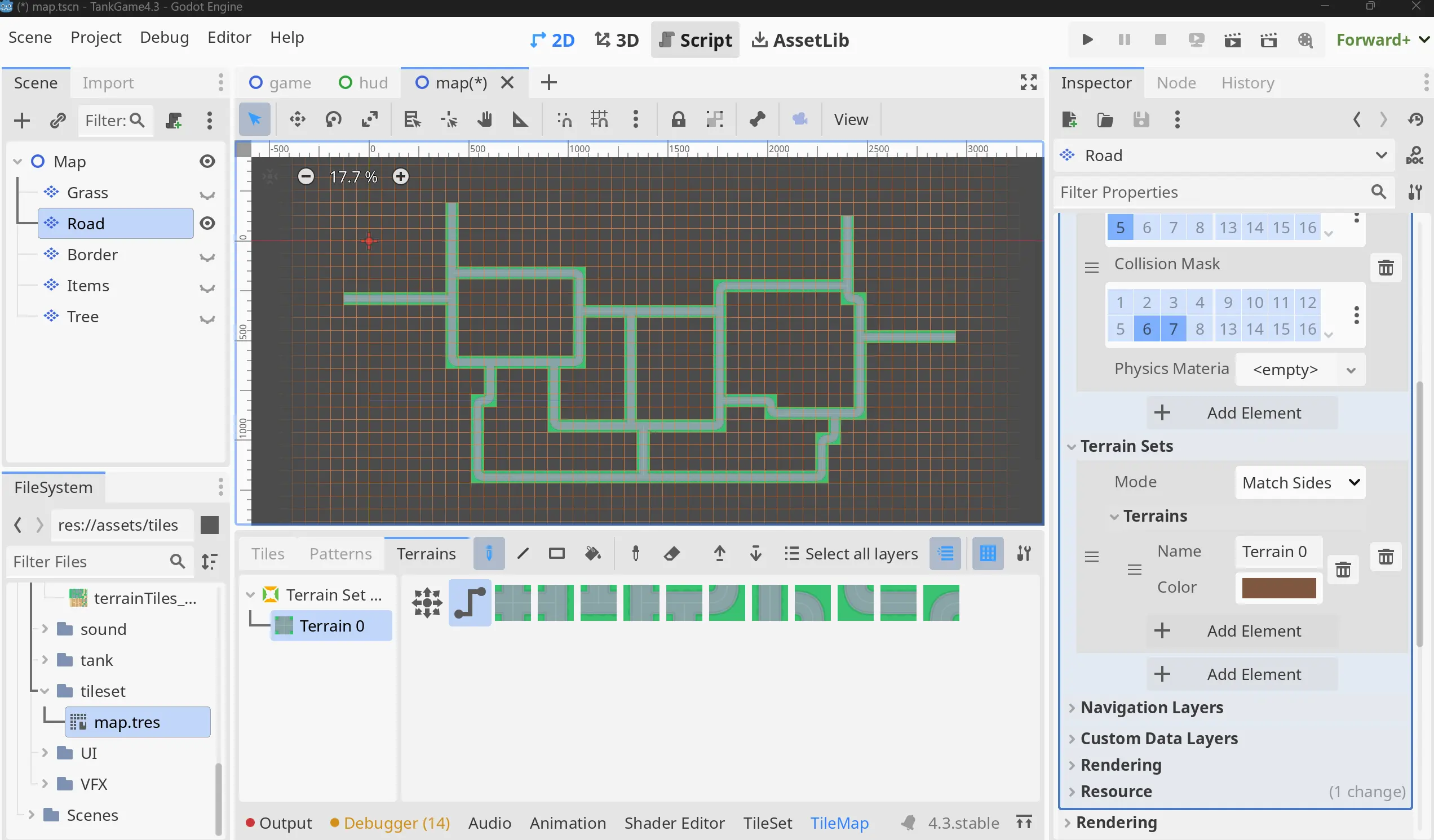1434x840 pixels.
Task: Select the terrain Line tool
Action: 523,553
